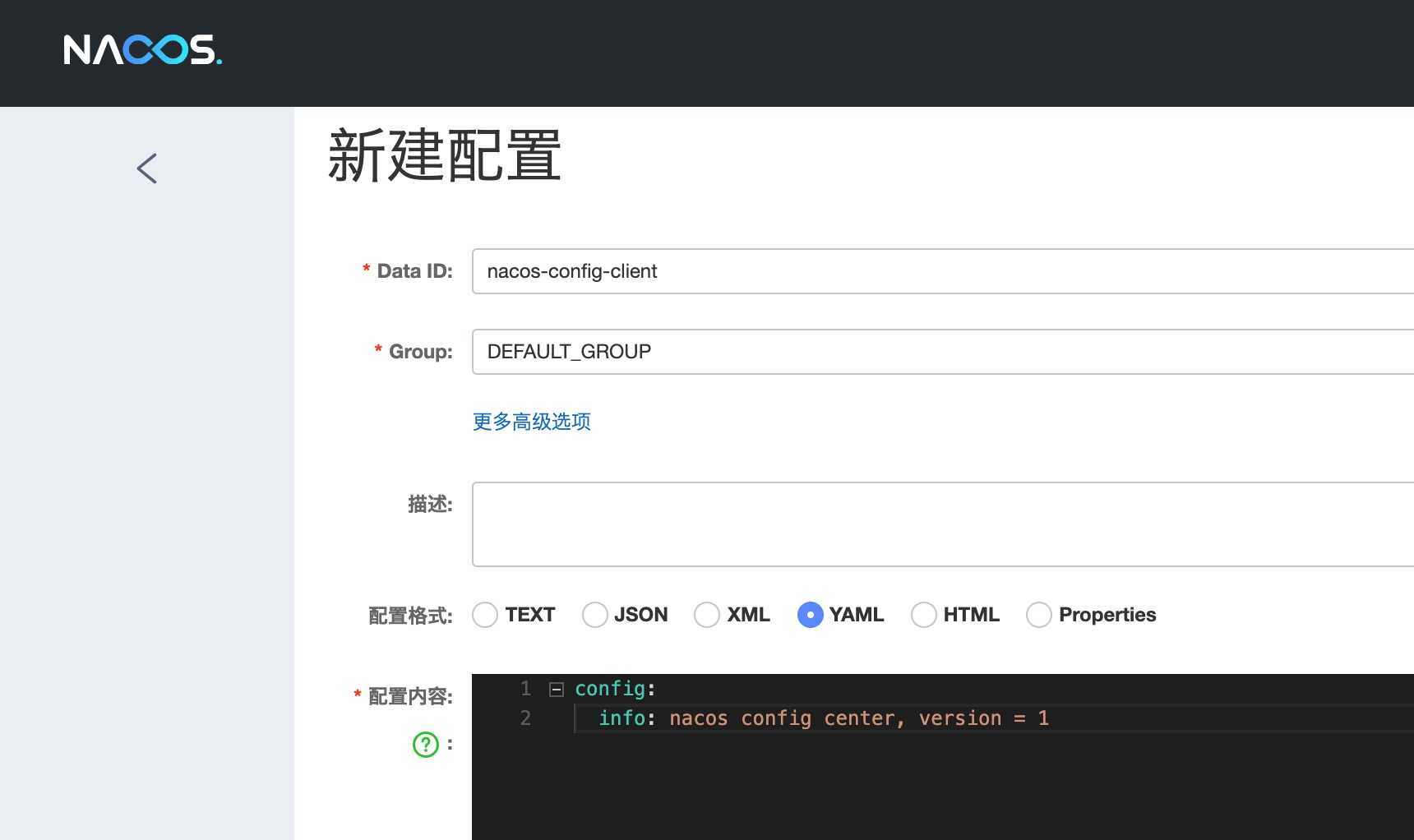Click line number 2 in editor gutter
Image resolution: width=1414 pixels, height=840 pixels.
point(525,718)
